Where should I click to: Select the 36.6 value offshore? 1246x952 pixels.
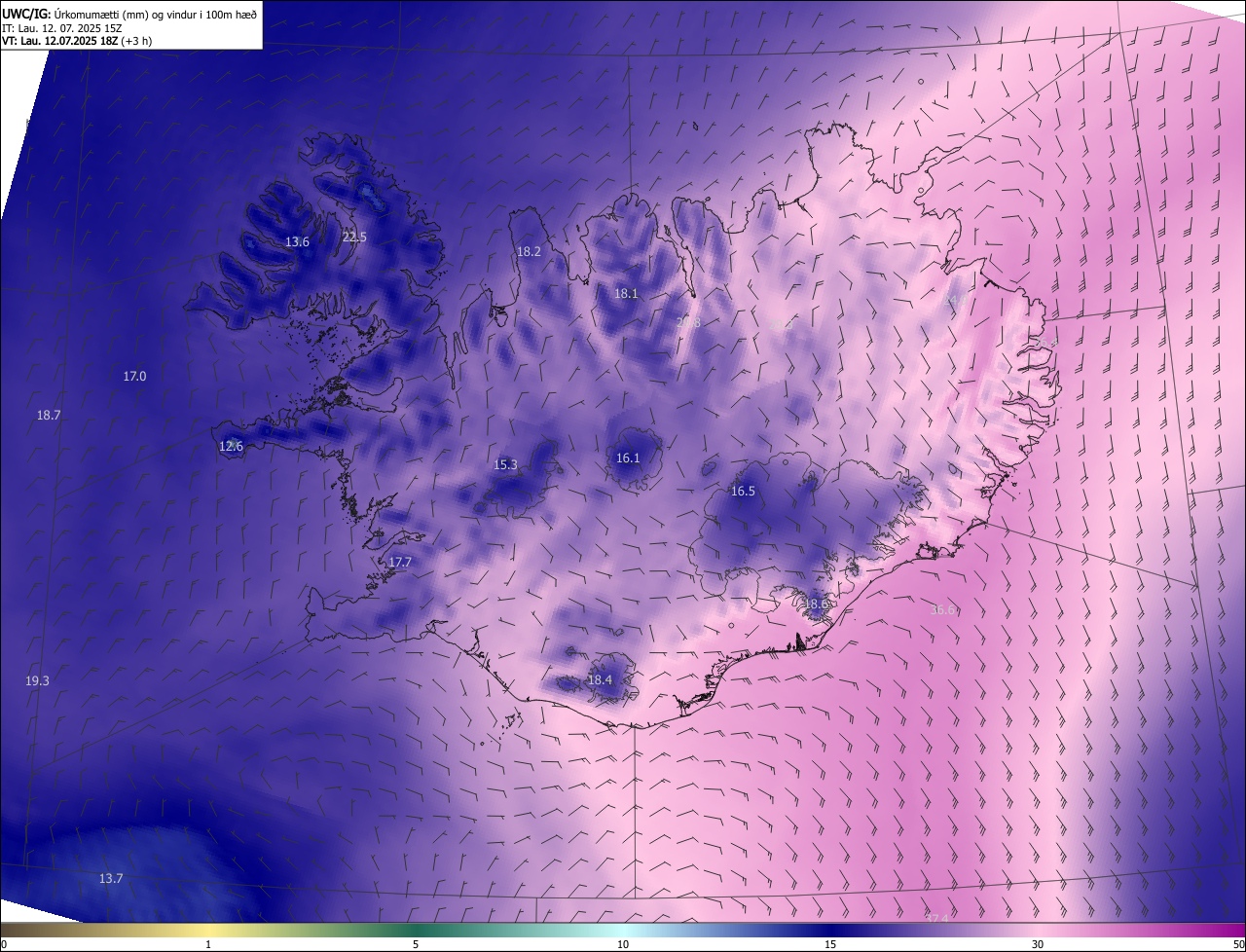[x=943, y=610]
